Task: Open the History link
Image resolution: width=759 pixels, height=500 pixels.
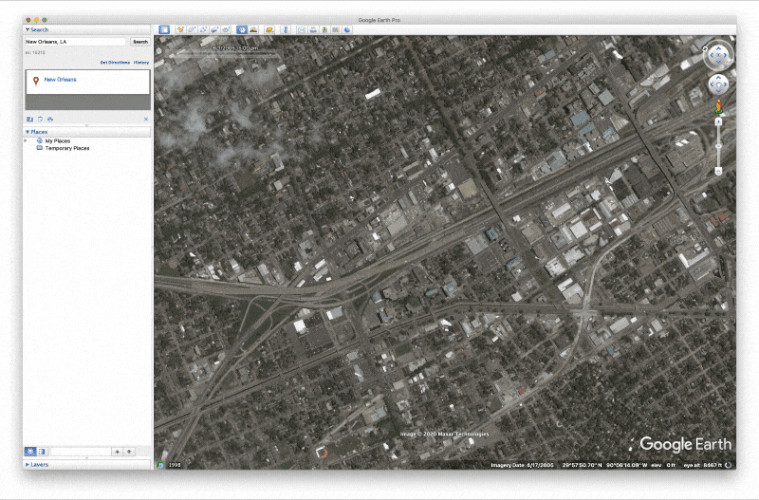Action: pyautogui.click(x=141, y=62)
